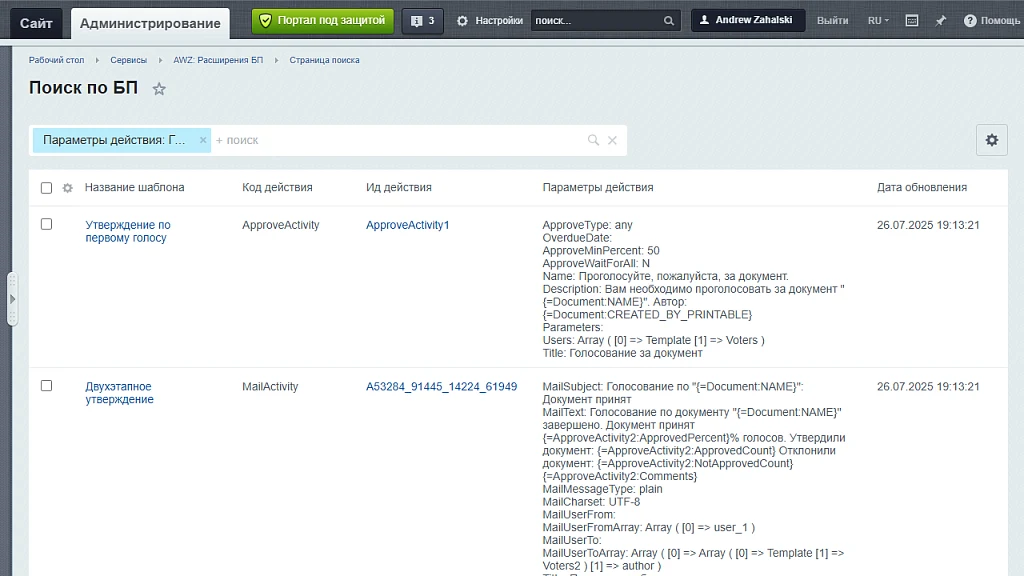The image size is (1024, 576).
Task: Open the Администрирование tab
Action: [x=150, y=24]
